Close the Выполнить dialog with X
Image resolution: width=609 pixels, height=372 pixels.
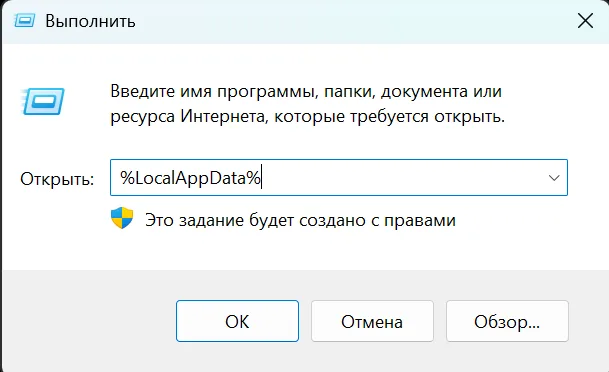[x=585, y=21]
